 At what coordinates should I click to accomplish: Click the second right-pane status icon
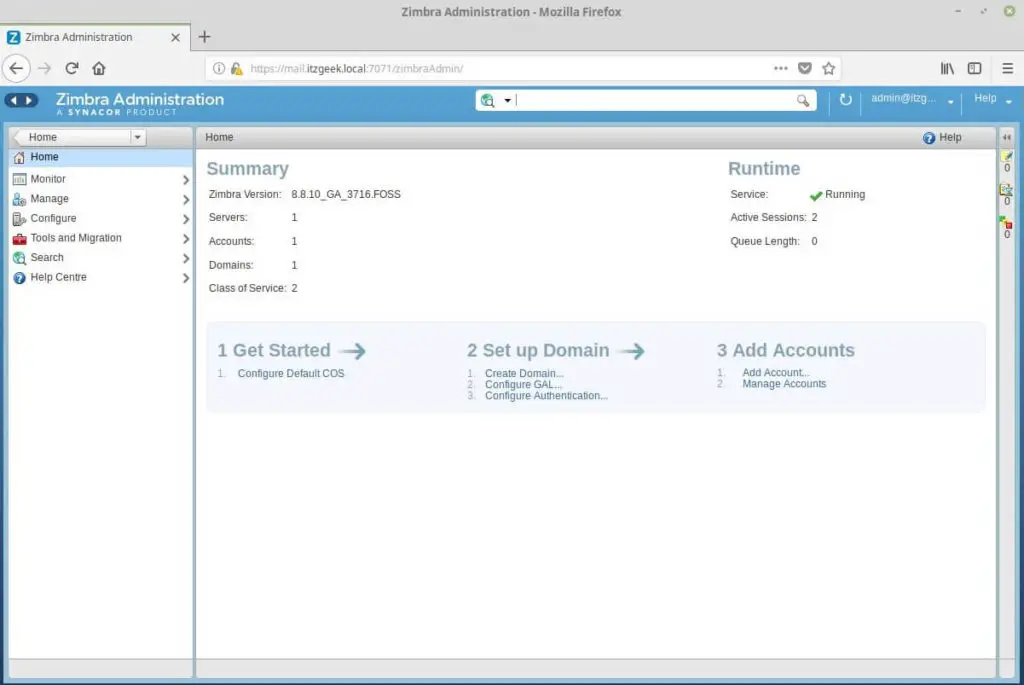click(x=1006, y=189)
